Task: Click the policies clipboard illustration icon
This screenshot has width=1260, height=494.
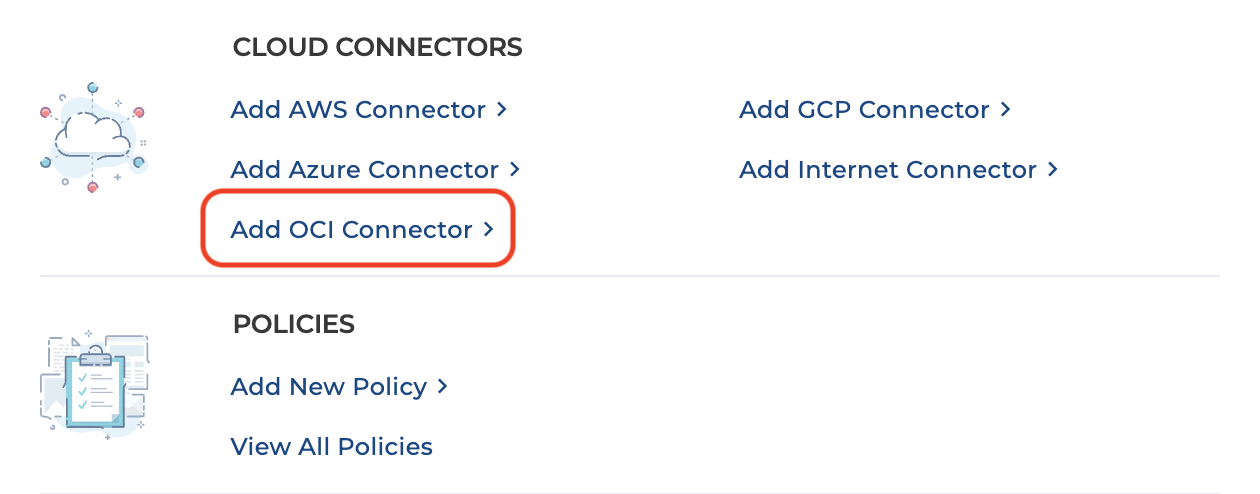Action: [94, 382]
